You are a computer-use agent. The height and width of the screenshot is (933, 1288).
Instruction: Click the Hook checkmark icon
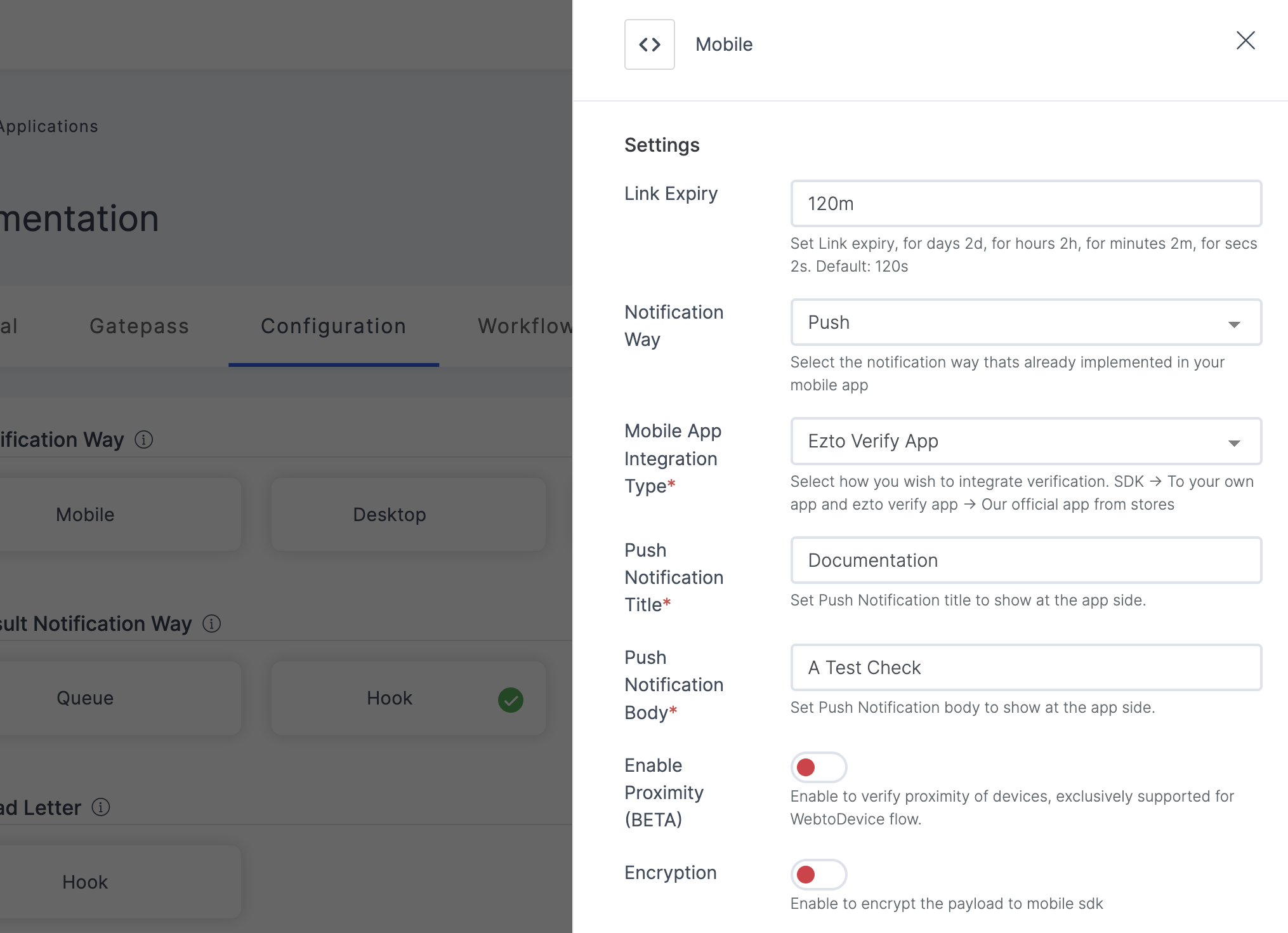pyautogui.click(x=511, y=699)
